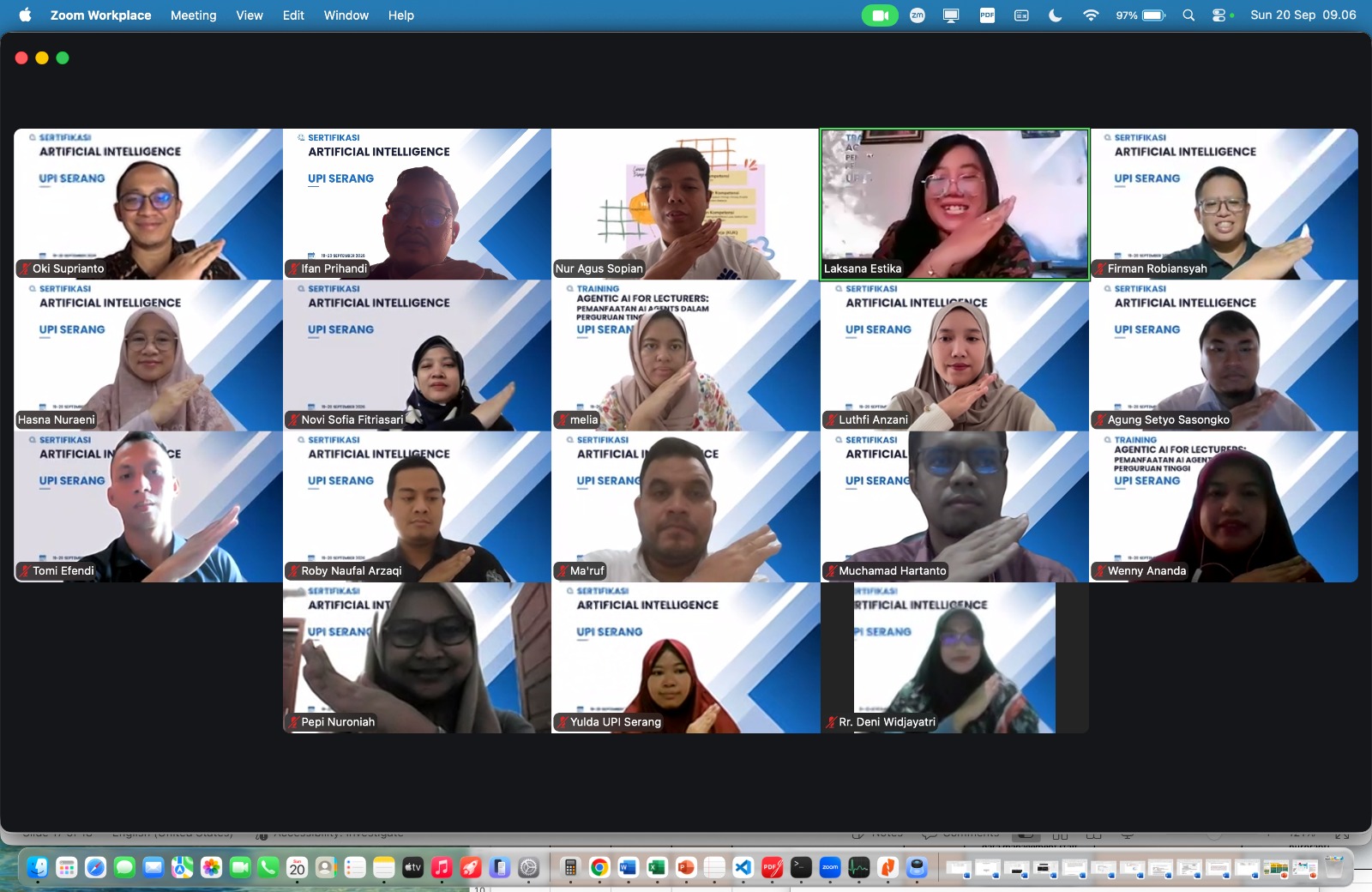Open the Meeting menu
This screenshot has width=1372, height=892.
click(194, 15)
